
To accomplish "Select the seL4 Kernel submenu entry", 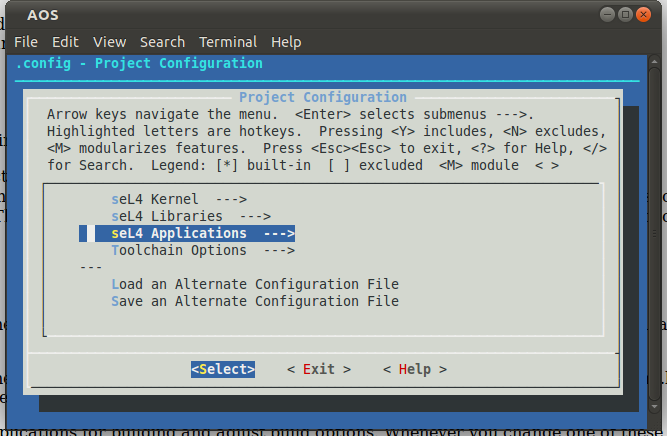I will coord(179,199).
